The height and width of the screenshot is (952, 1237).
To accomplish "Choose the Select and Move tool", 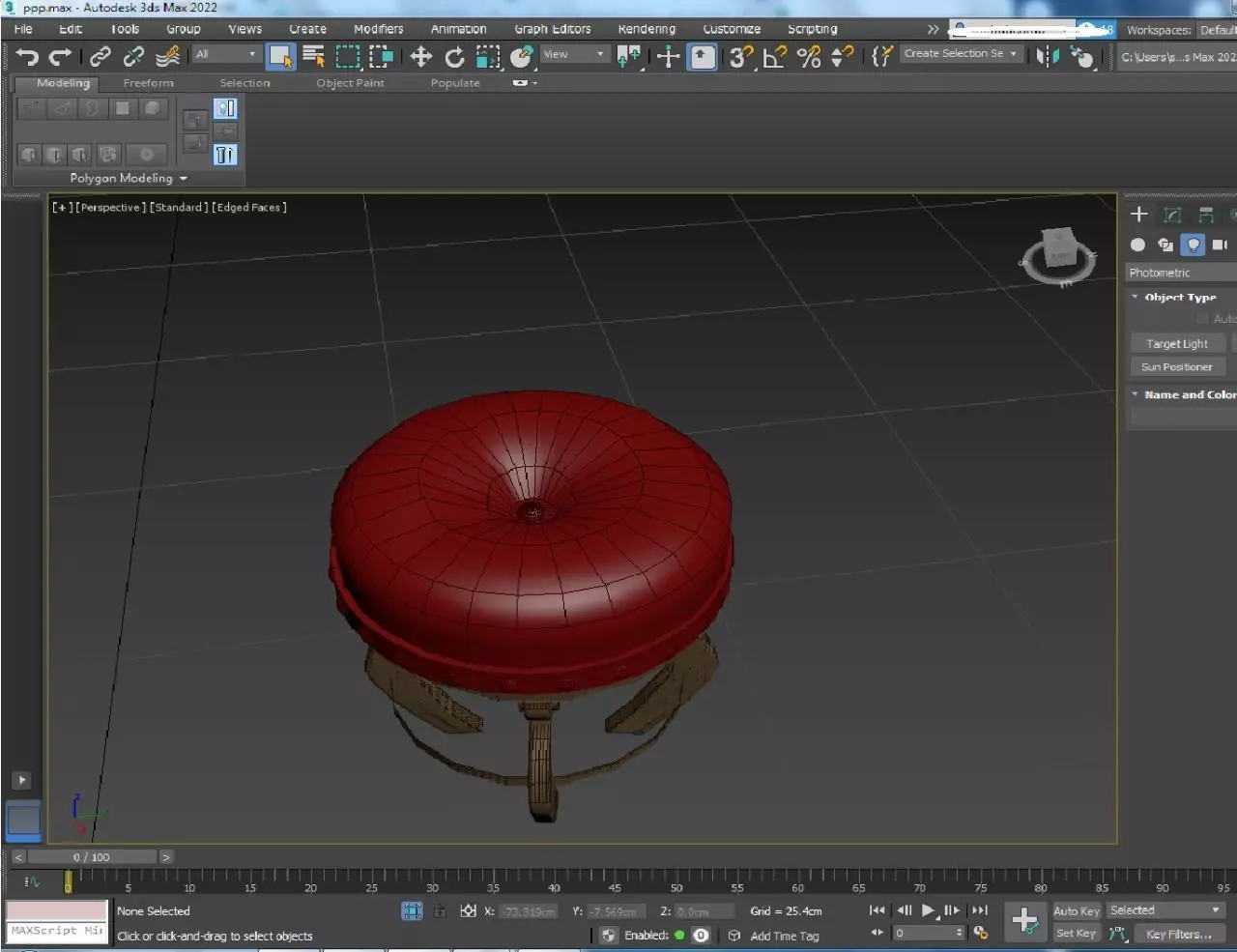I will click(420, 57).
